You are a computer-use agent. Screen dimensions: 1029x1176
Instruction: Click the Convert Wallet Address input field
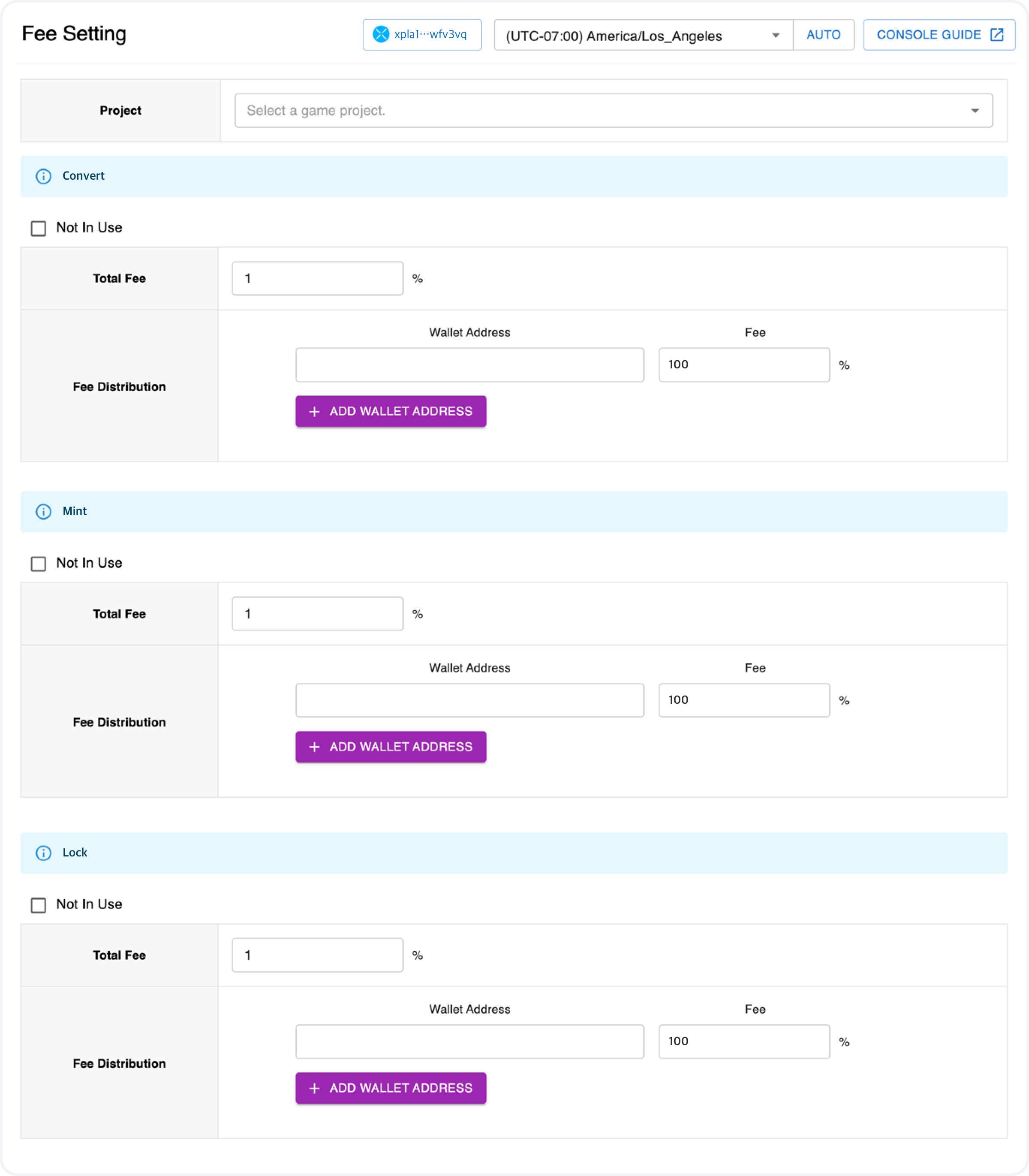click(x=469, y=365)
